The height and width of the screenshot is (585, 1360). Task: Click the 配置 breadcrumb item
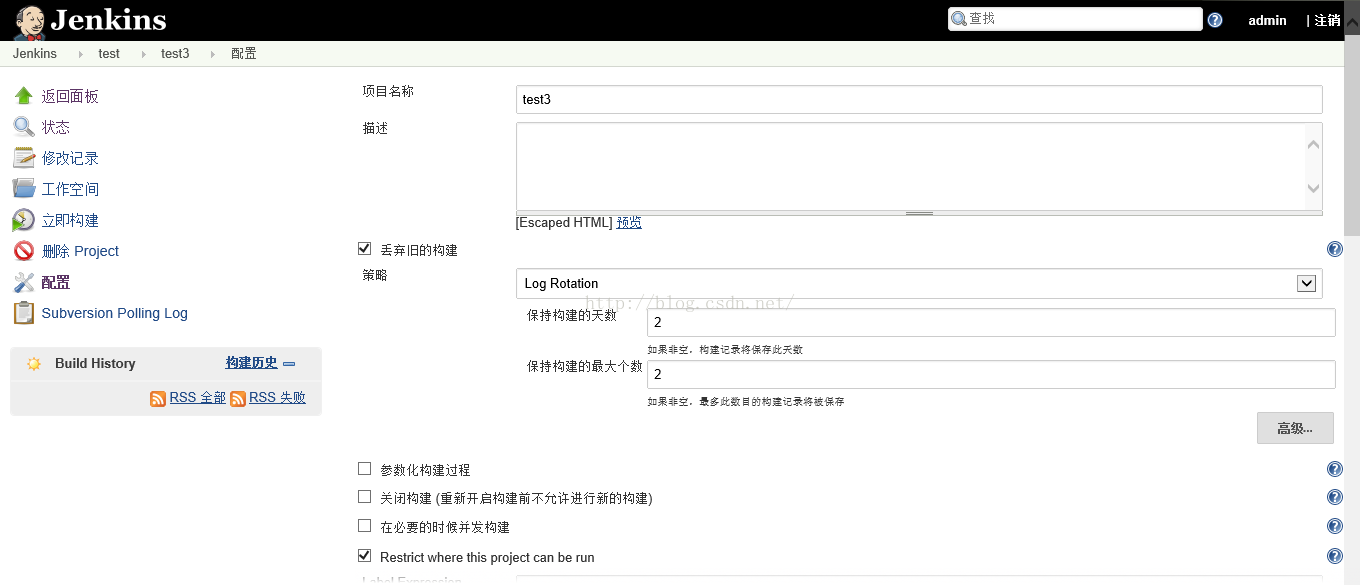[x=244, y=53]
